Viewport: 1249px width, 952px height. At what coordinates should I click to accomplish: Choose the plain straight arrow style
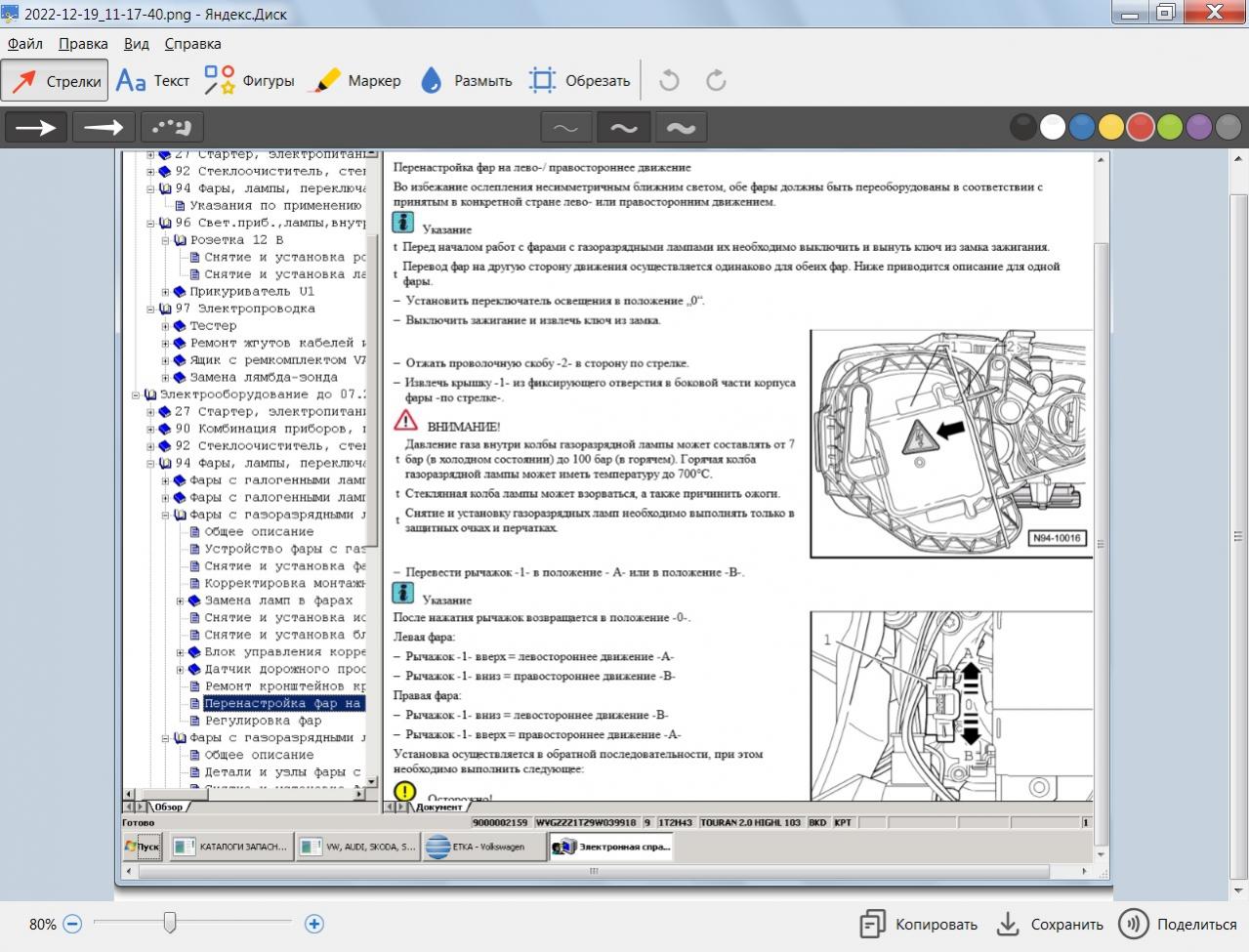coord(36,127)
